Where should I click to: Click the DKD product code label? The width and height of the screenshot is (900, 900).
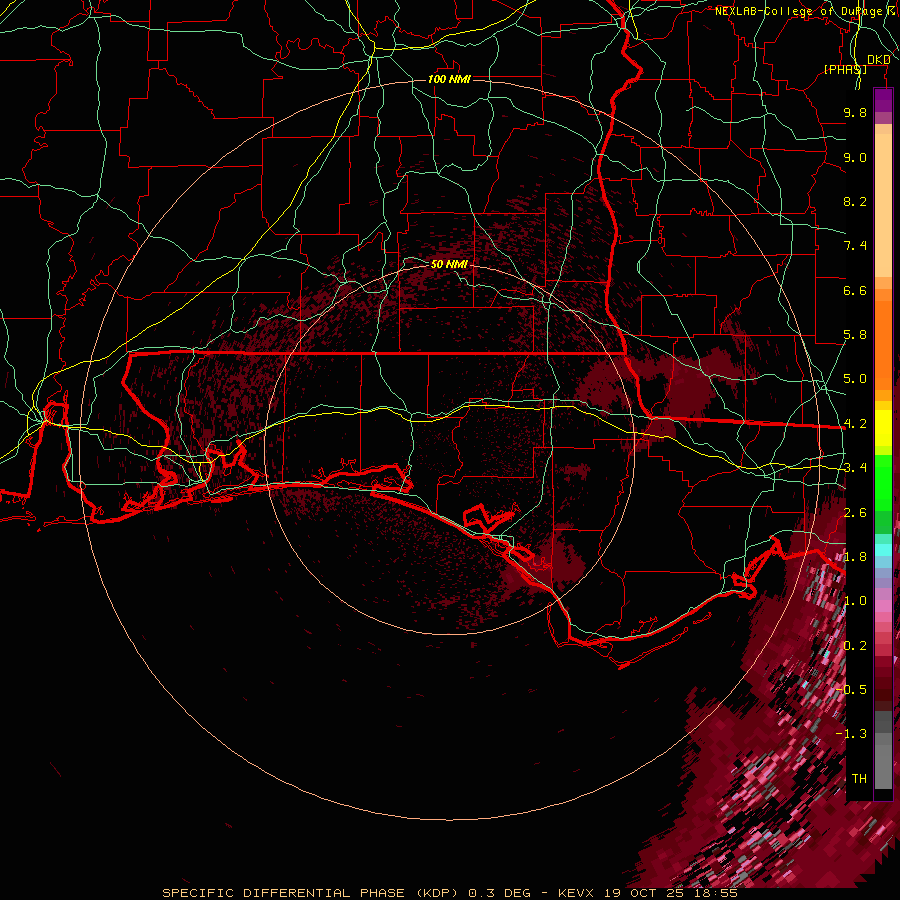point(878,59)
